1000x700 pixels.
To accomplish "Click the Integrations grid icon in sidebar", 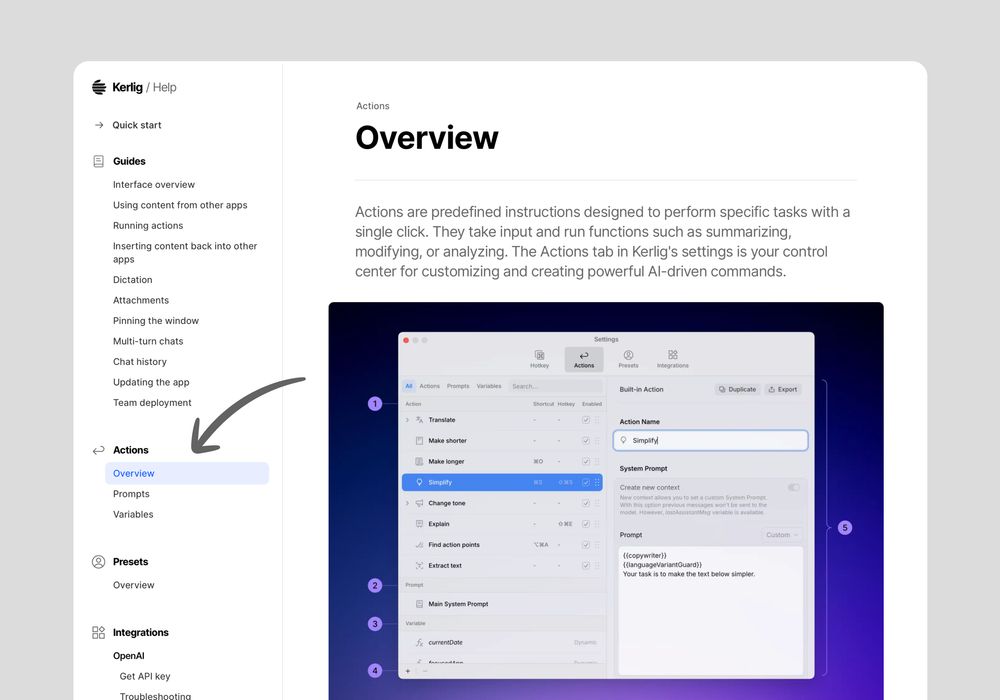I will (x=98, y=632).
